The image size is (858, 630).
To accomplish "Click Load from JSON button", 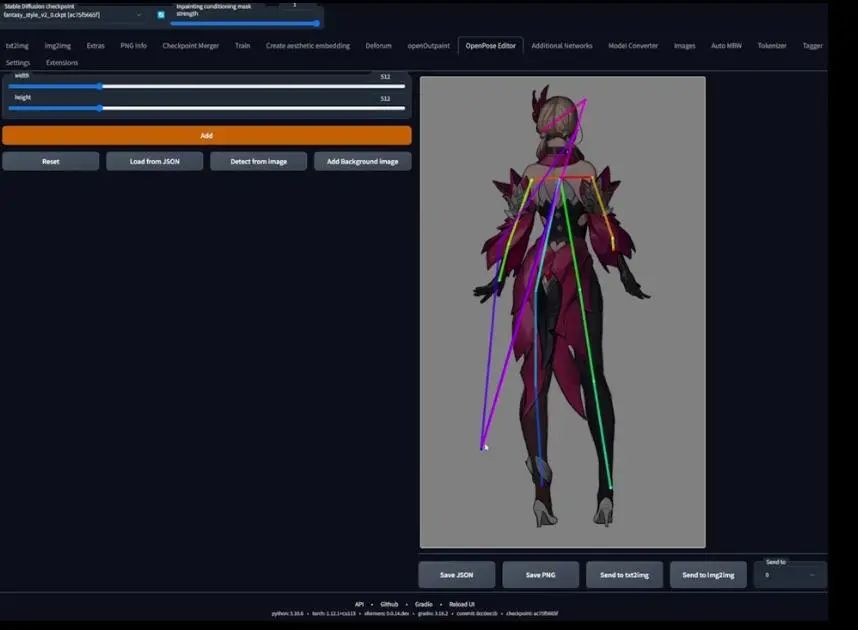I will [x=154, y=161].
